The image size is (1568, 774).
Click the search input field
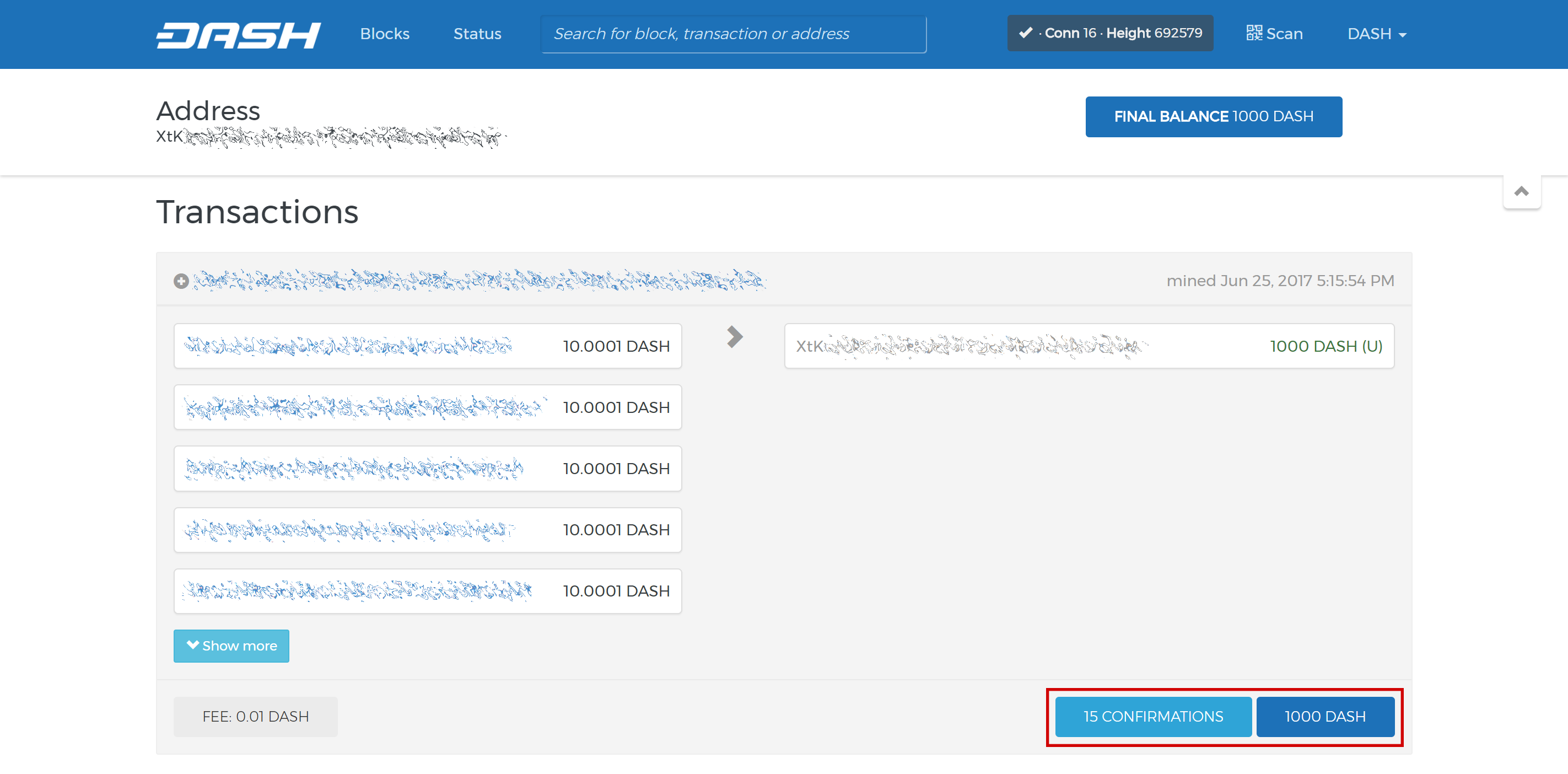[733, 34]
